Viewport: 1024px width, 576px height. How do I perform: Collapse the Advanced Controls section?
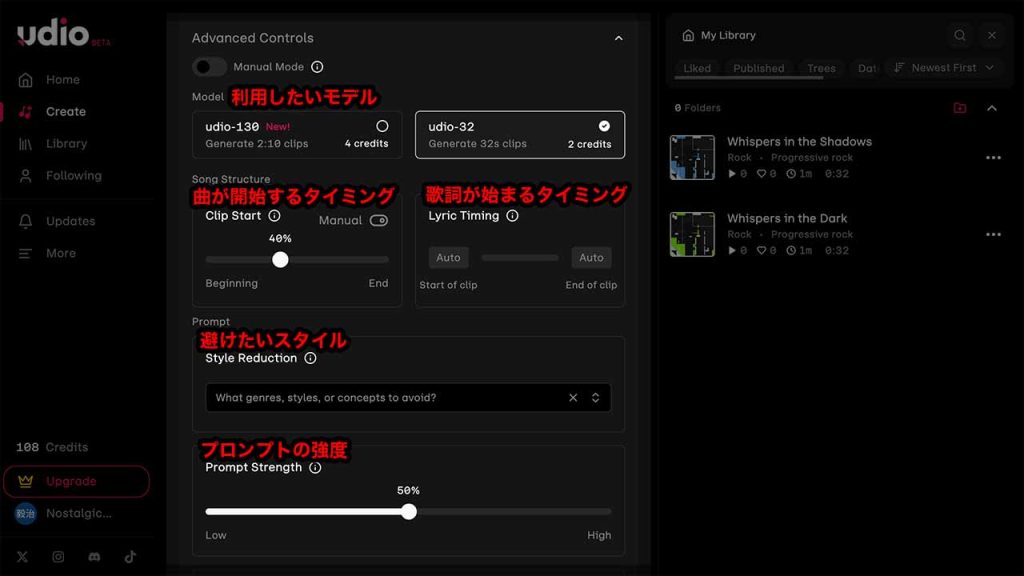click(618, 39)
